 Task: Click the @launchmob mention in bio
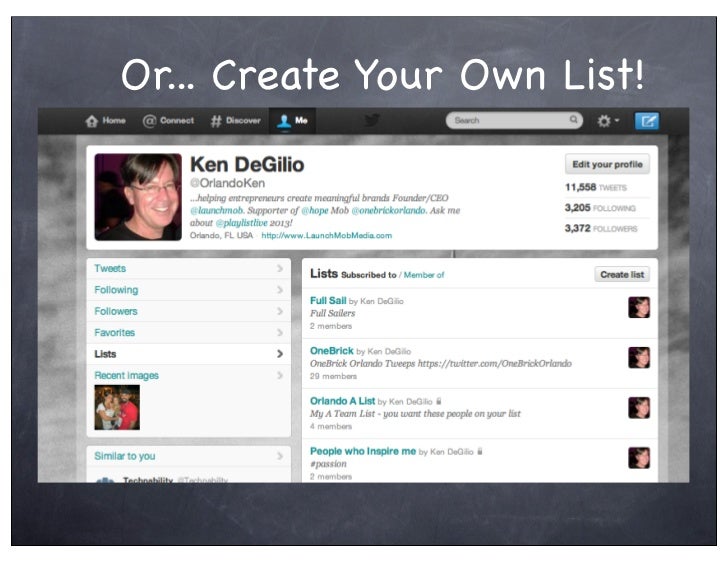[x=217, y=211]
